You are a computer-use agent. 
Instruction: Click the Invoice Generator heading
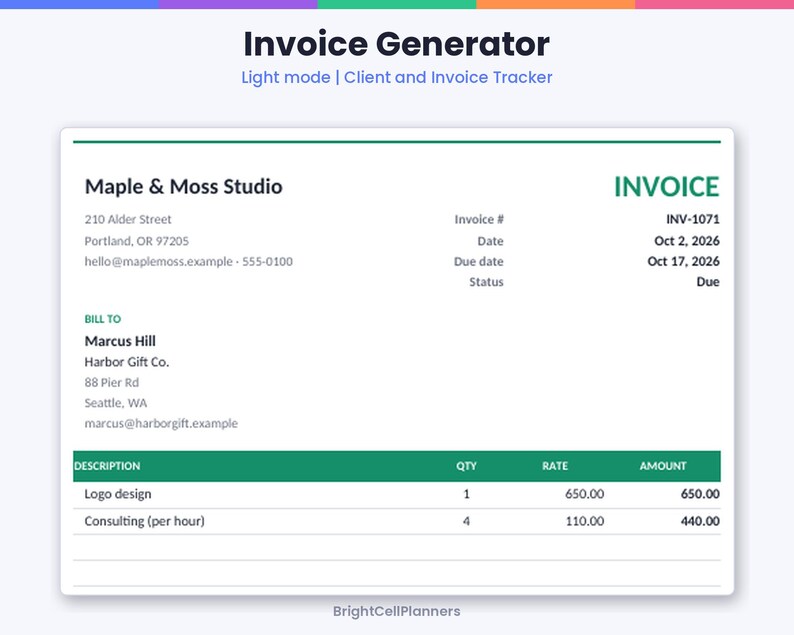click(396, 44)
